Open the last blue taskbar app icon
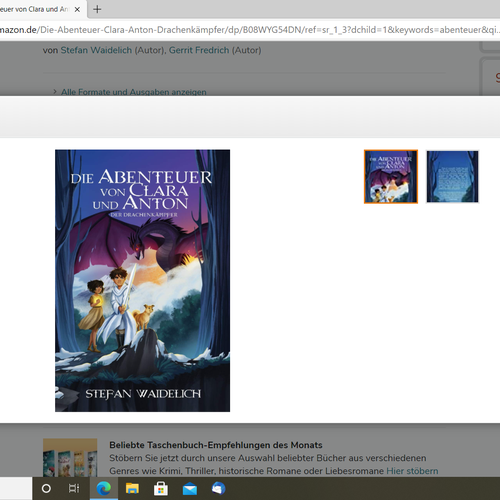 pos(218,489)
